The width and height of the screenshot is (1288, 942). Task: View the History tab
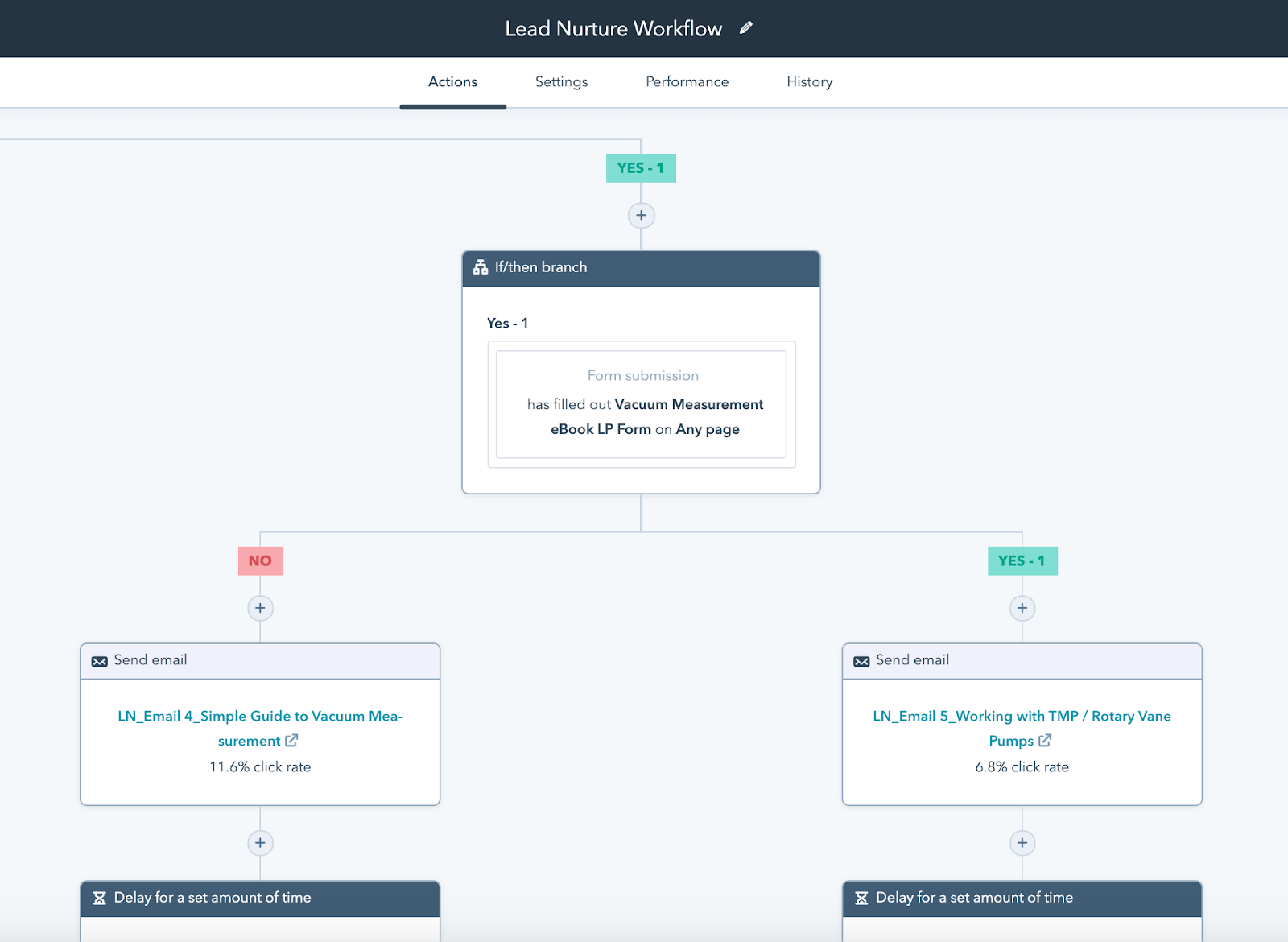pyautogui.click(x=809, y=81)
